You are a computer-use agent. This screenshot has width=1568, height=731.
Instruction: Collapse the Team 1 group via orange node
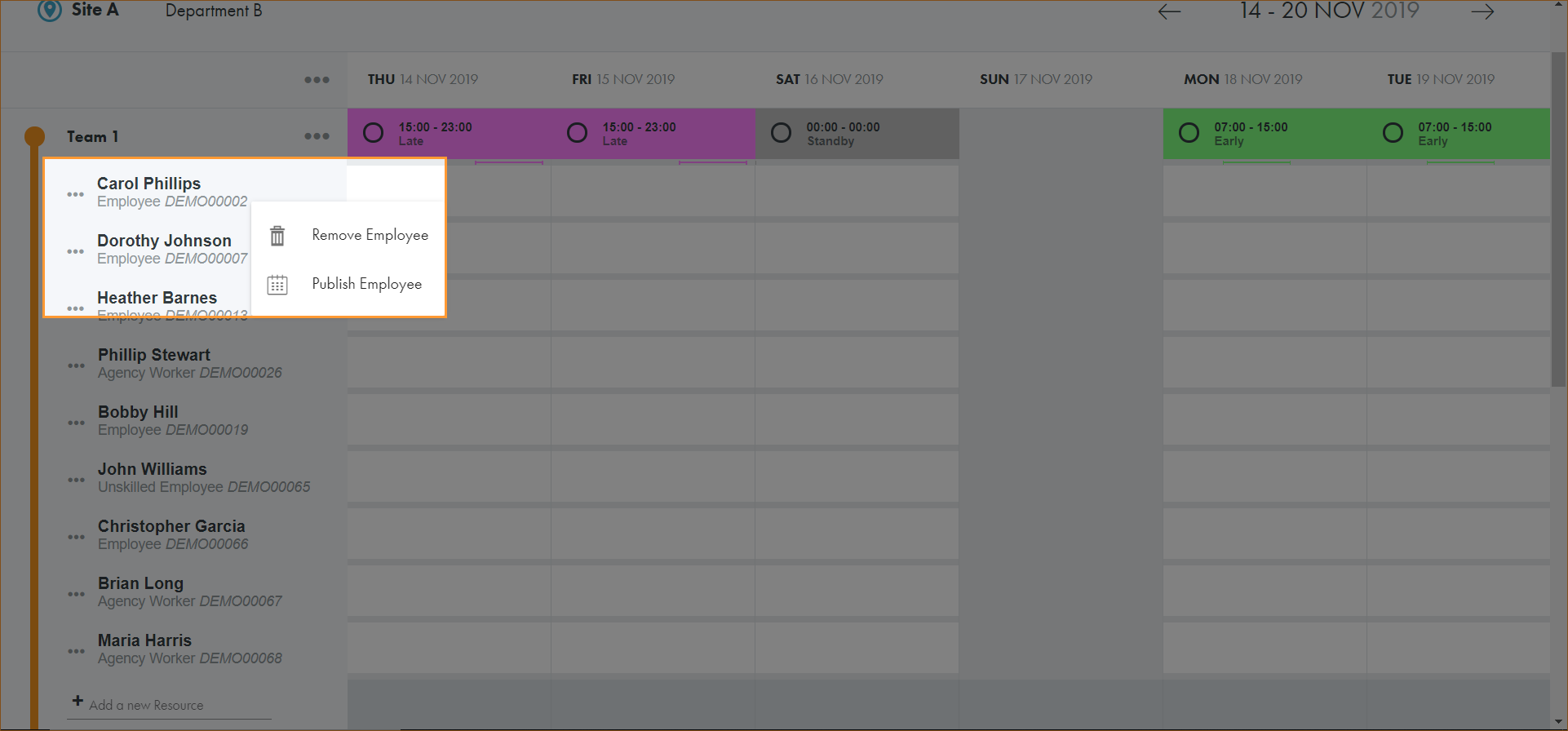coord(34,136)
